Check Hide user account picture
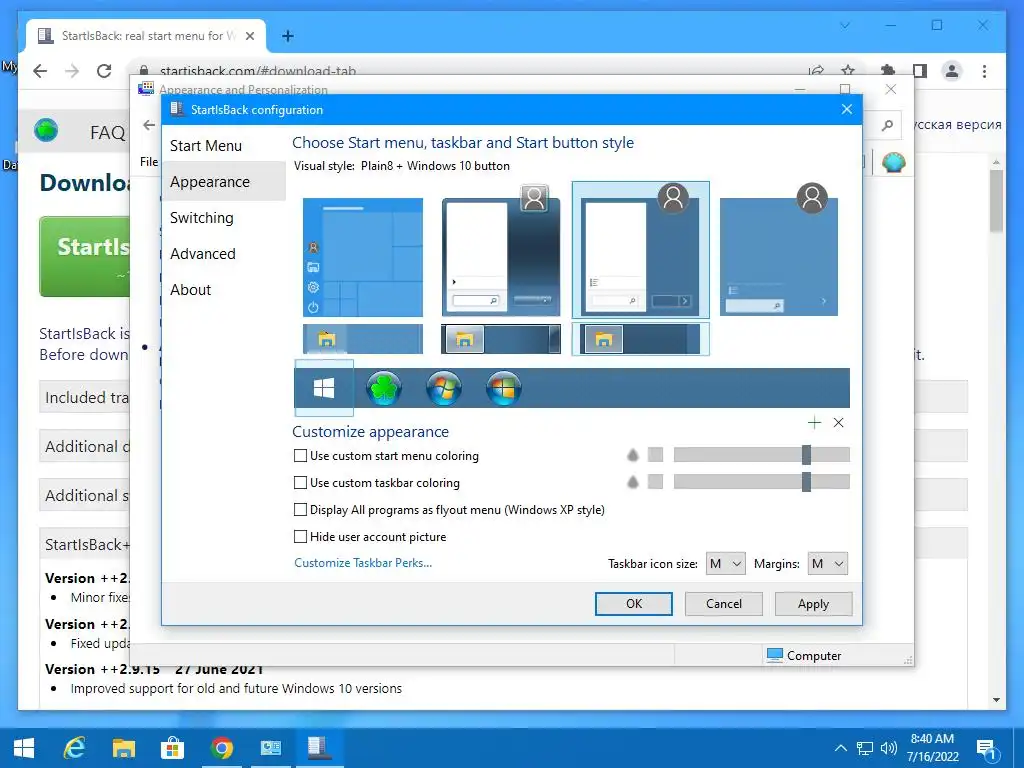The image size is (1024, 768). (x=300, y=537)
